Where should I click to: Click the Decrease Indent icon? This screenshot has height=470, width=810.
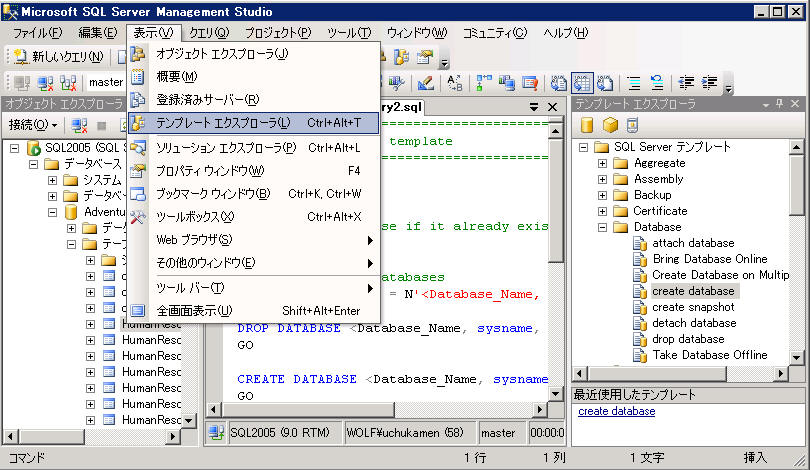pos(686,83)
